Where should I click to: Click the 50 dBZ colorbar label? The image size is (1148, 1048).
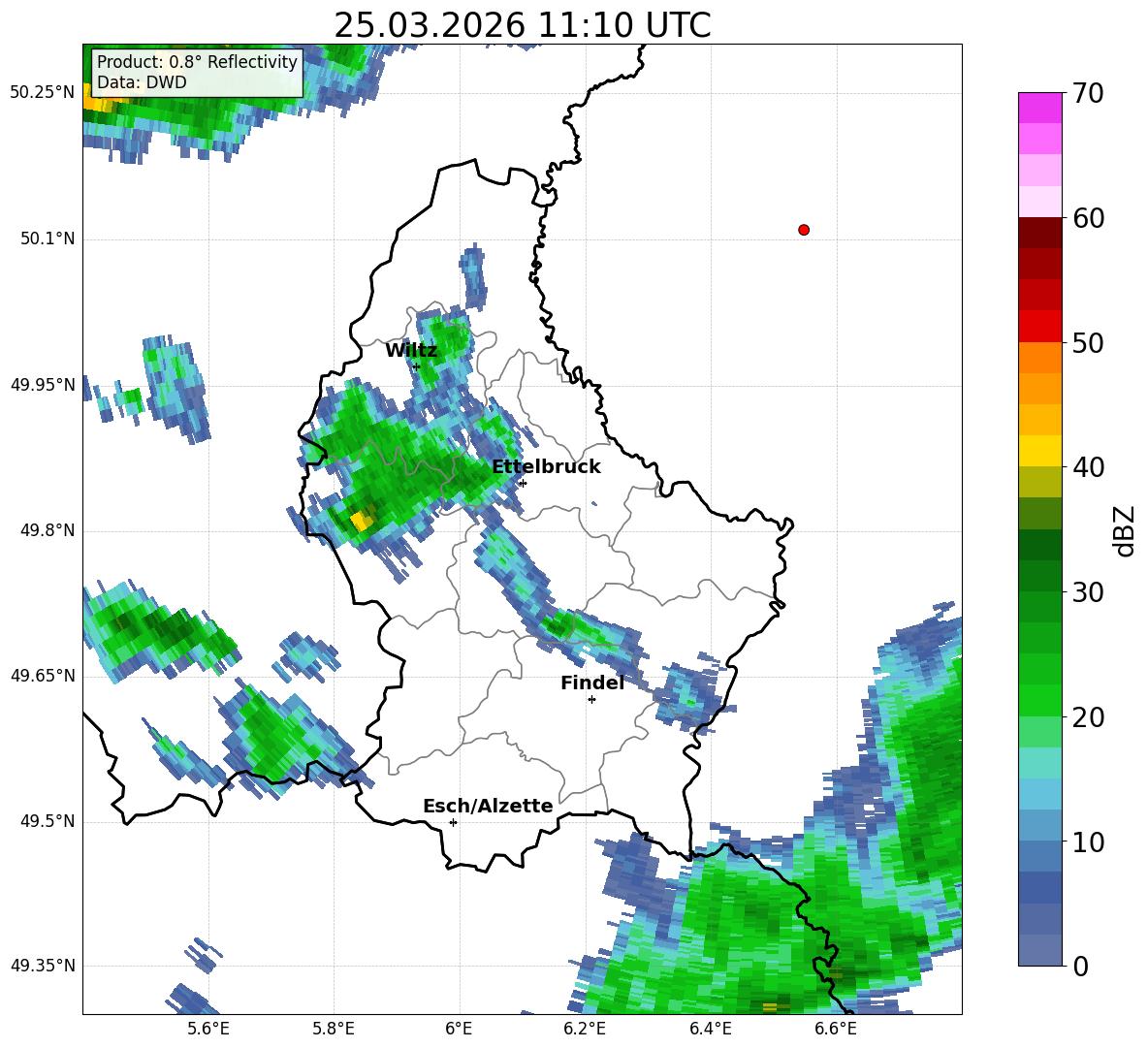(1088, 343)
